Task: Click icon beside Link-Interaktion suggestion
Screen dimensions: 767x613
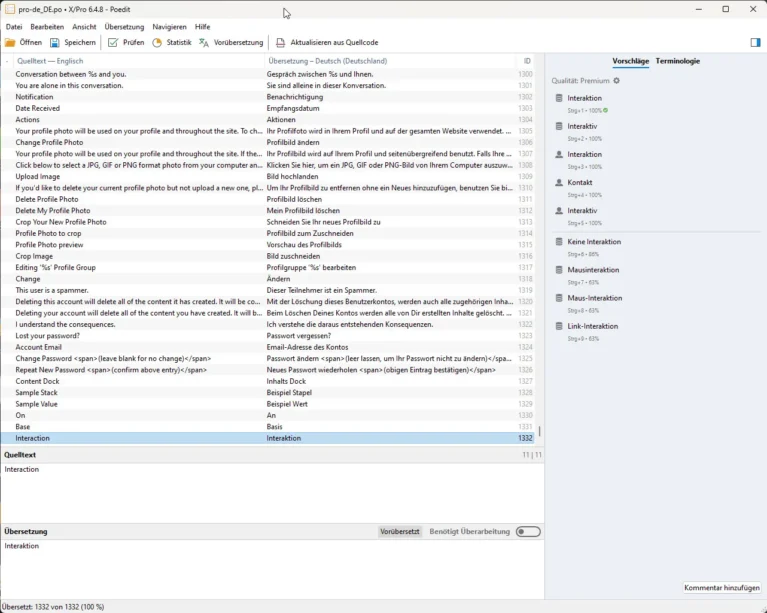Action: click(559, 326)
